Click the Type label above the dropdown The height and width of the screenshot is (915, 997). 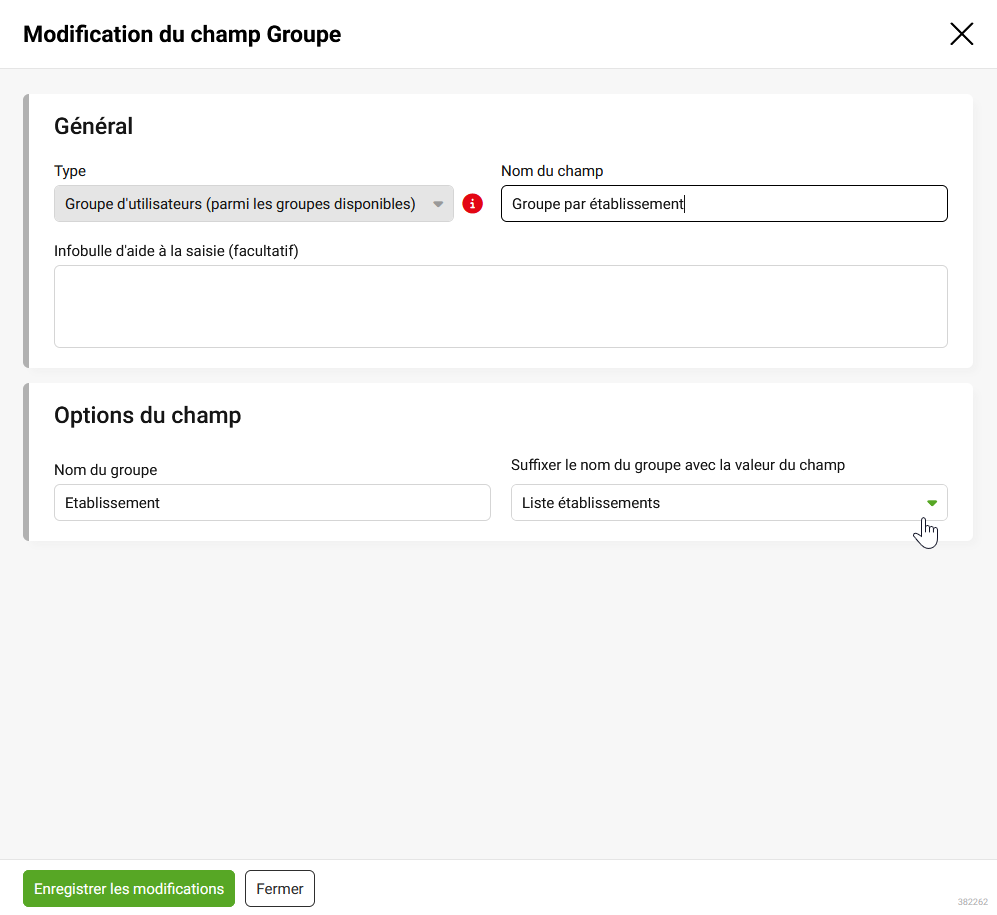click(x=70, y=171)
